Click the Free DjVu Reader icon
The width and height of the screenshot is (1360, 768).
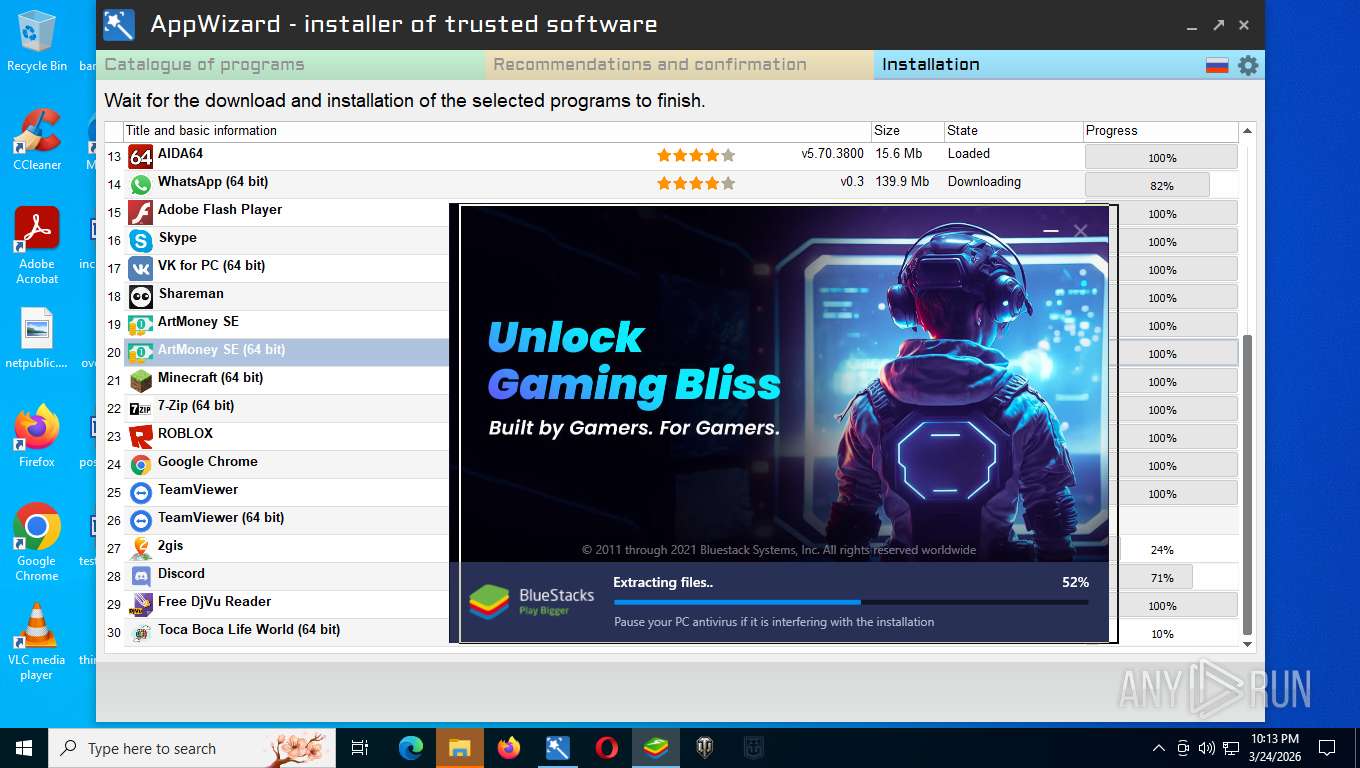(x=141, y=604)
